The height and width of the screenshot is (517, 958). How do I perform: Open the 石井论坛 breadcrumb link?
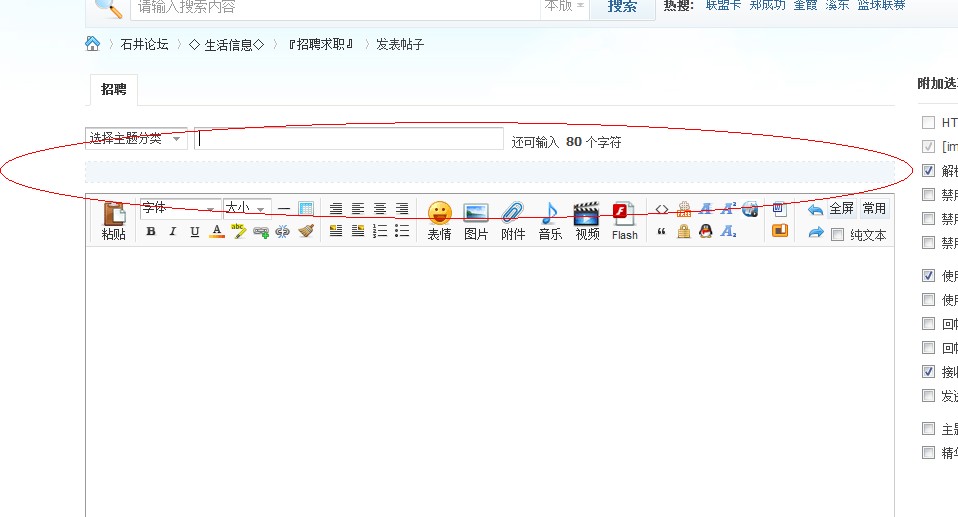pos(145,44)
